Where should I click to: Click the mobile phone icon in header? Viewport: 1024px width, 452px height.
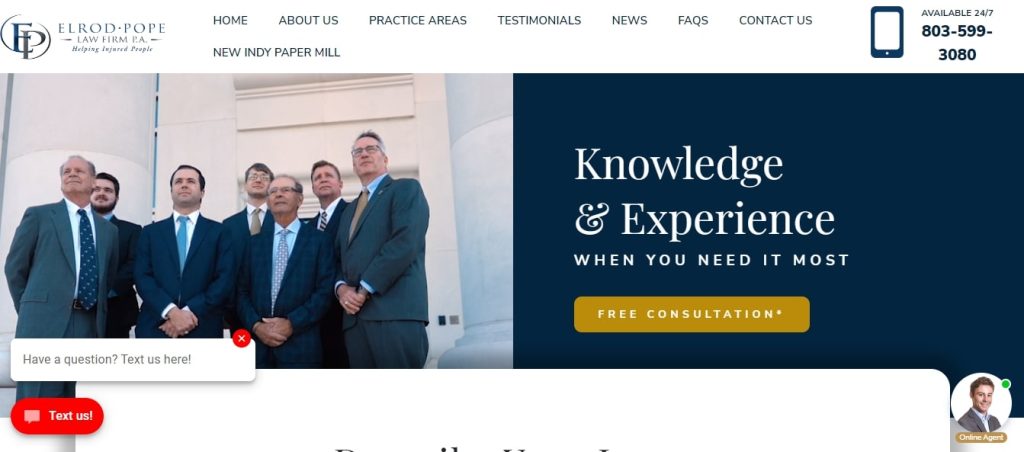click(x=887, y=32)
